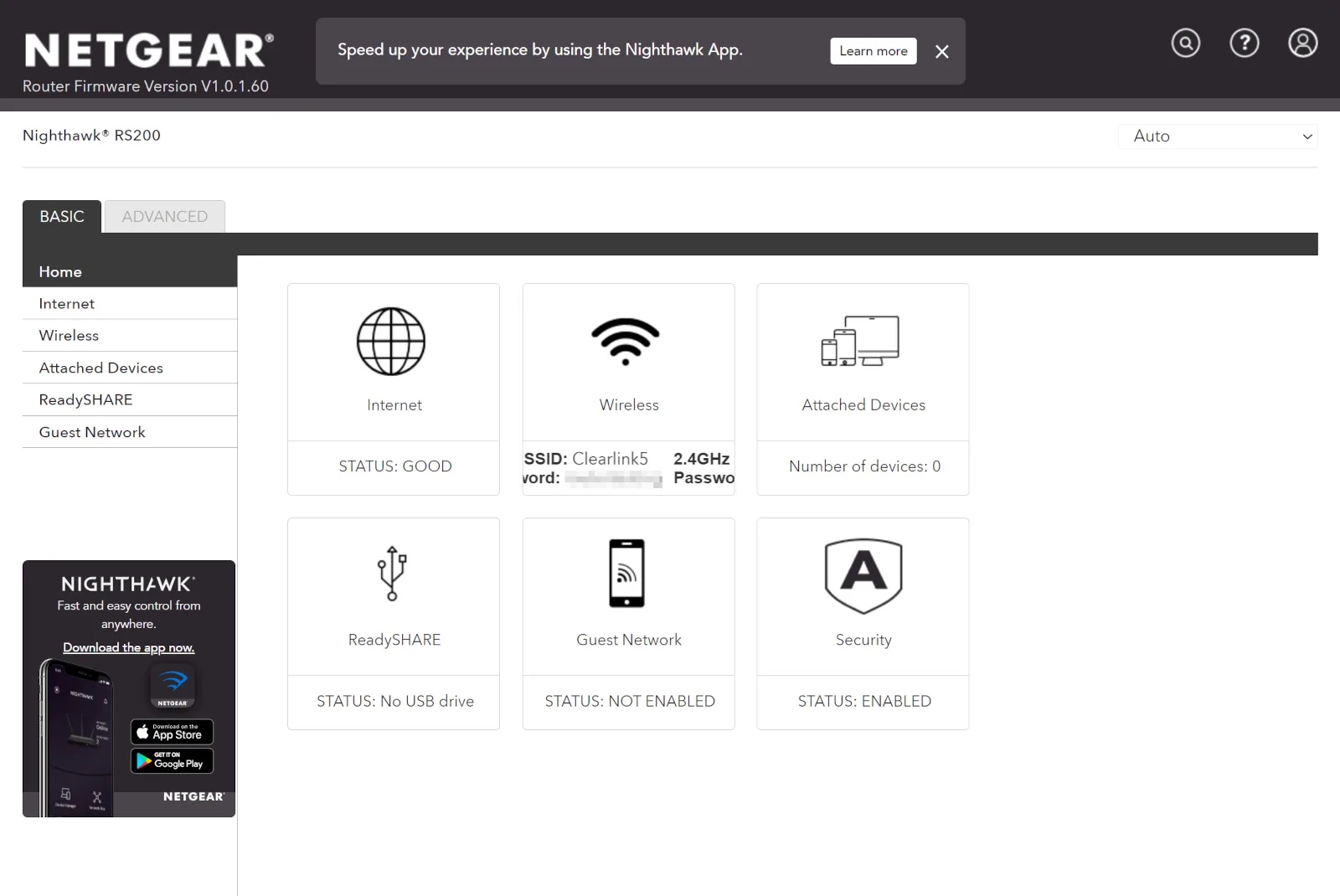Screen dimensions: 1340x896
Task: Click the Security shield icon
Action: click(863, 576)
